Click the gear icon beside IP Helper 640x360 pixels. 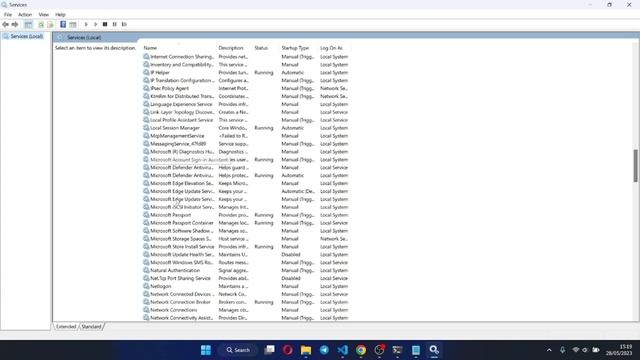146,72
